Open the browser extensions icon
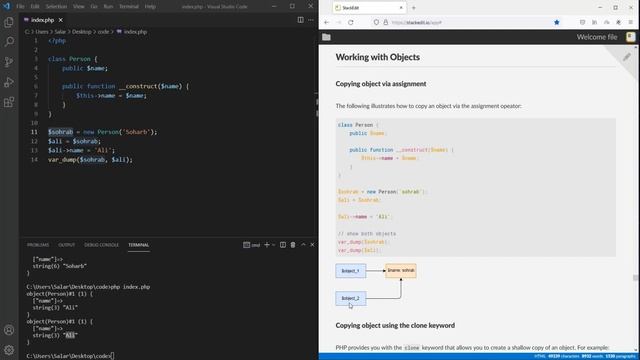This screenshot has width=640, height=360. [x=618, y=22]
